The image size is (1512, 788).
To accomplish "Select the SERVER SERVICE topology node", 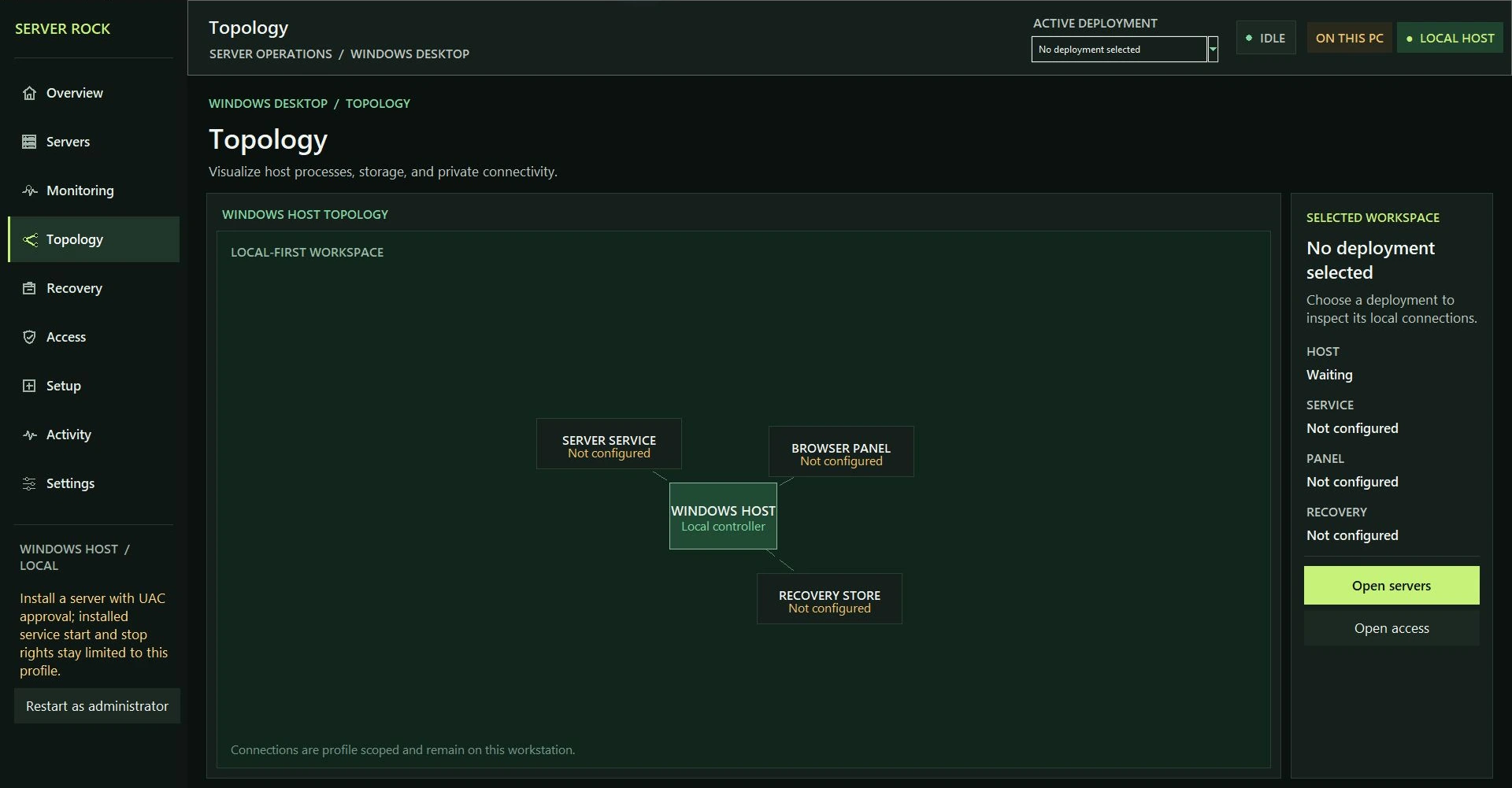I will point(609,444).
